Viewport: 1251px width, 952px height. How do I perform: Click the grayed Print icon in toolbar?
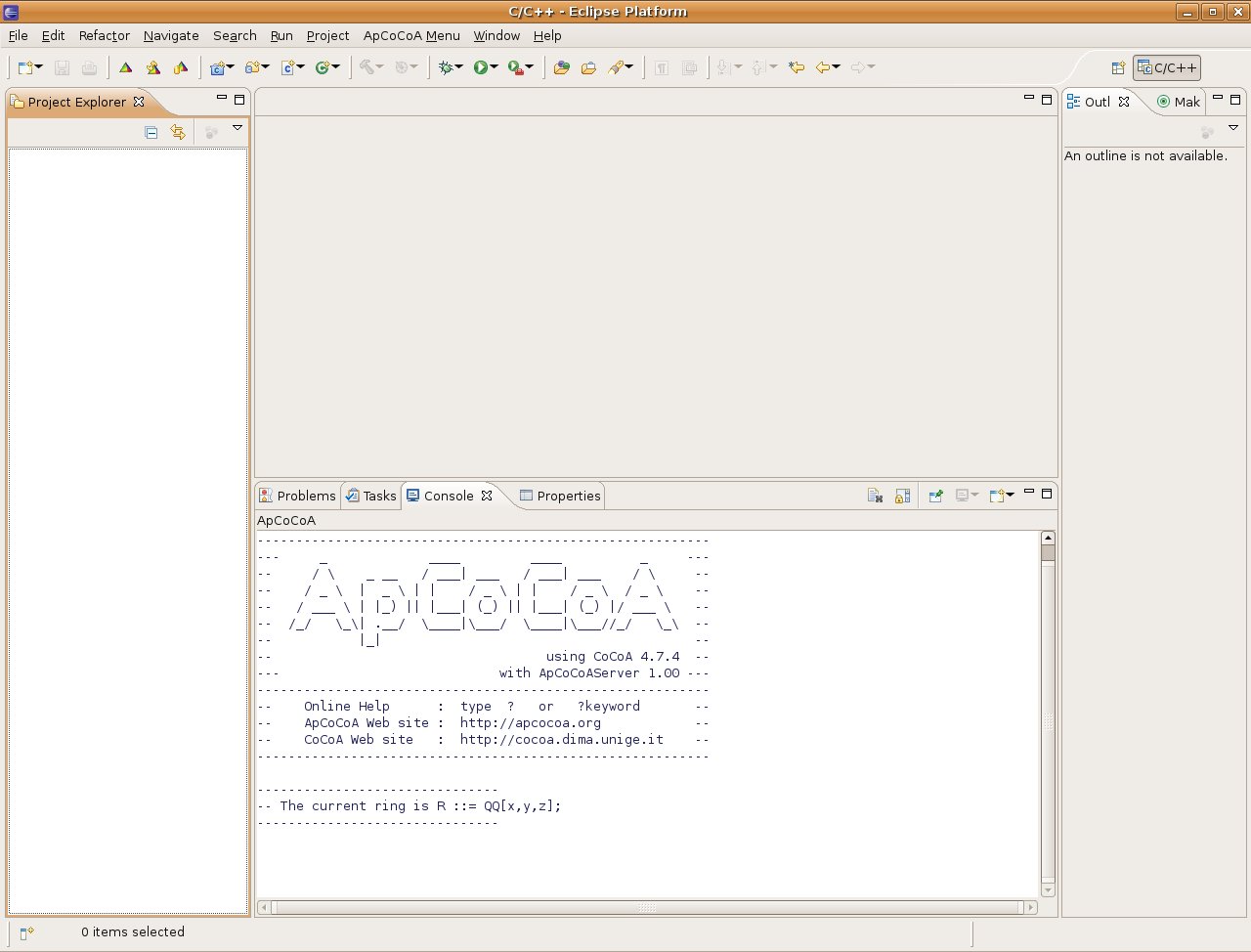click(x=89, y=67)
